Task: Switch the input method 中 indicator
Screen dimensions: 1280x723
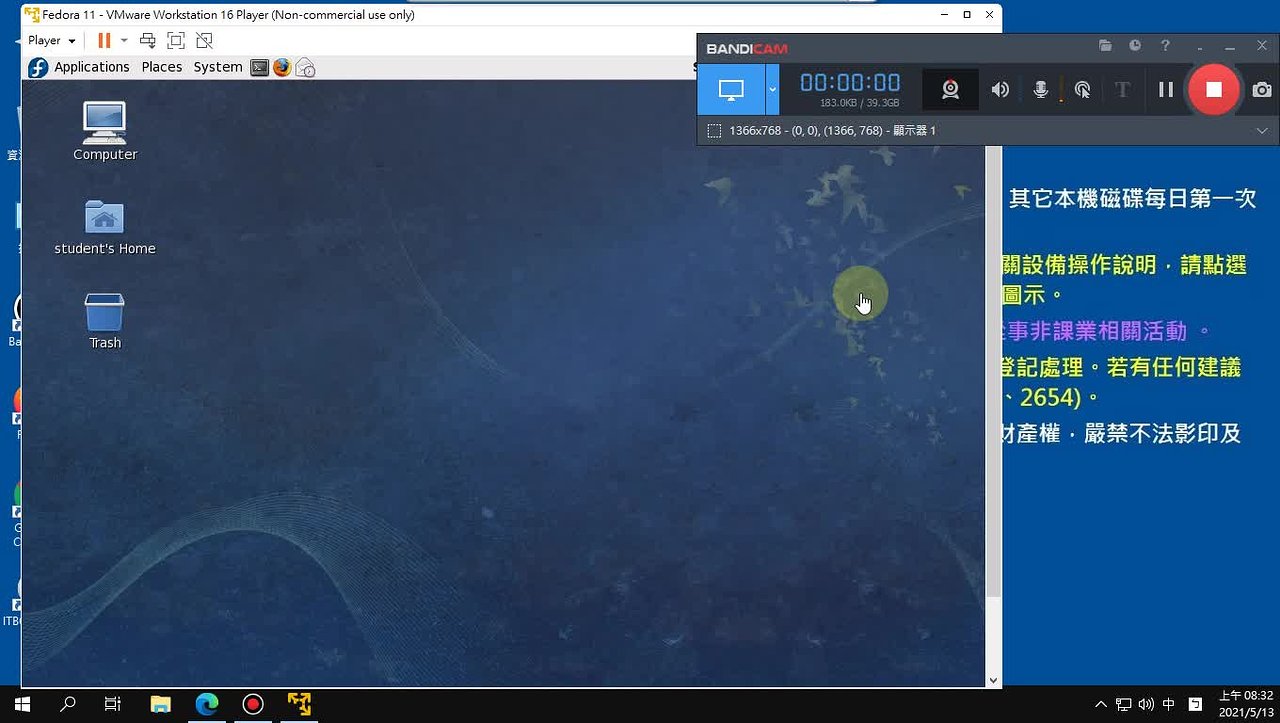Action: [1169, 704]
